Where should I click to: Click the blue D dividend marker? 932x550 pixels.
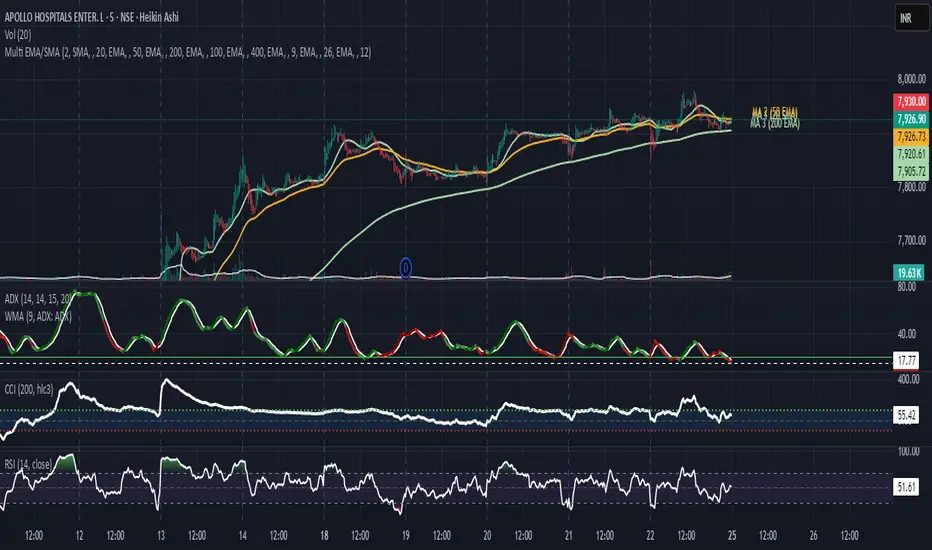pyautogui.click(x=406, y=266)
